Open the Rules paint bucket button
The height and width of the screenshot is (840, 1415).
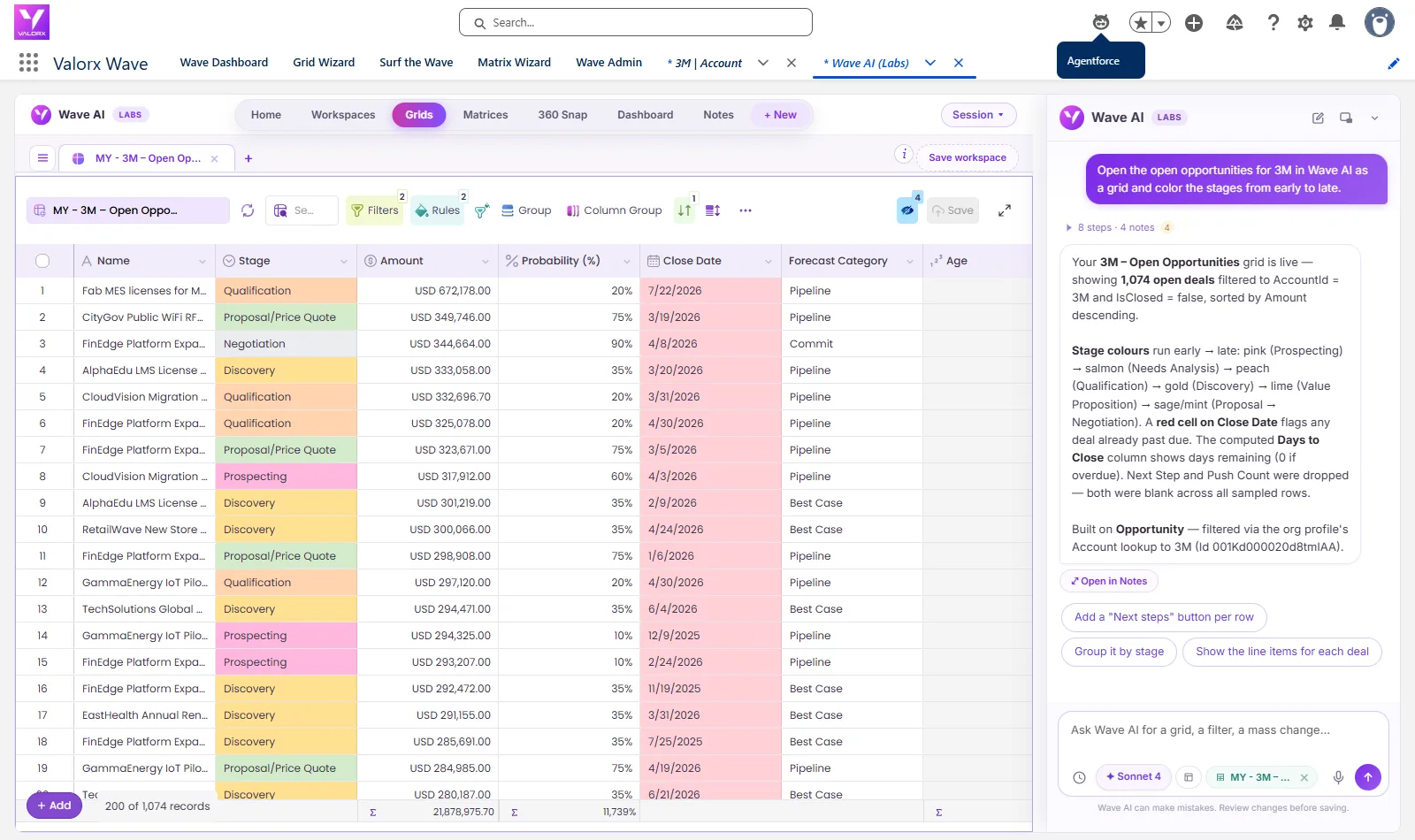[x=437, y=210]
